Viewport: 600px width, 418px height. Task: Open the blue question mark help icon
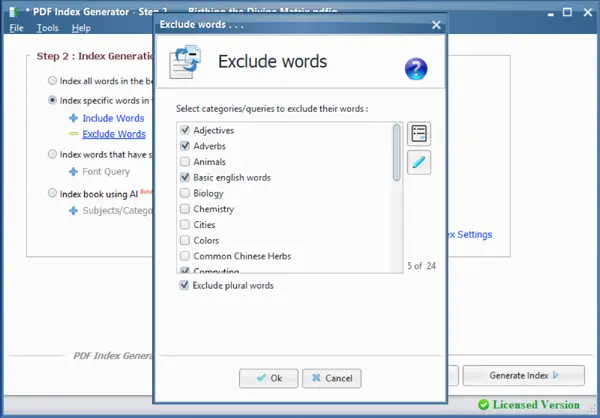click(416, 69)
